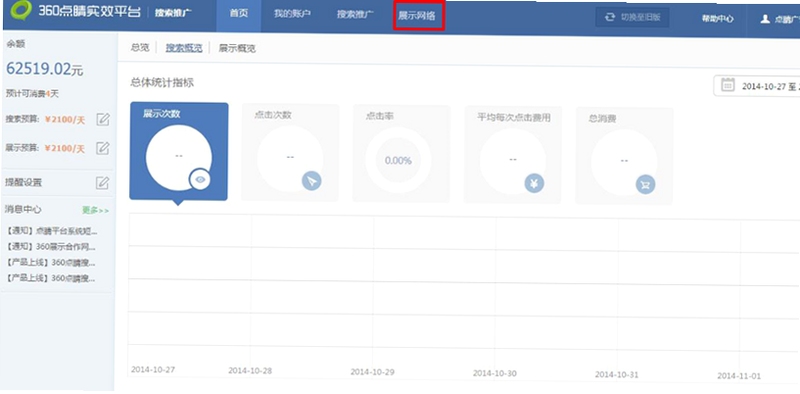Open notice 【通知】360展示合作网...
800x394 pixels.
tap(51, 247)
